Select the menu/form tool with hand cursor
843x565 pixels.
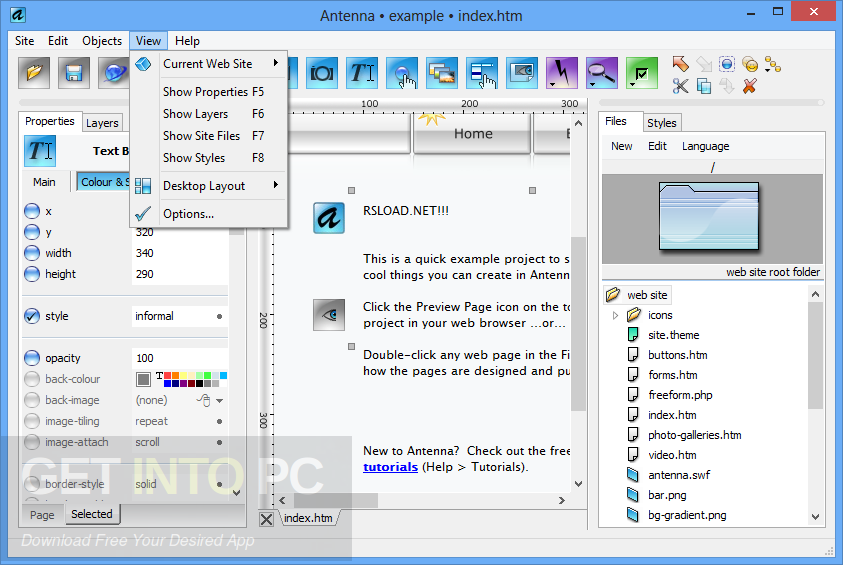click(x=482, y=73)
